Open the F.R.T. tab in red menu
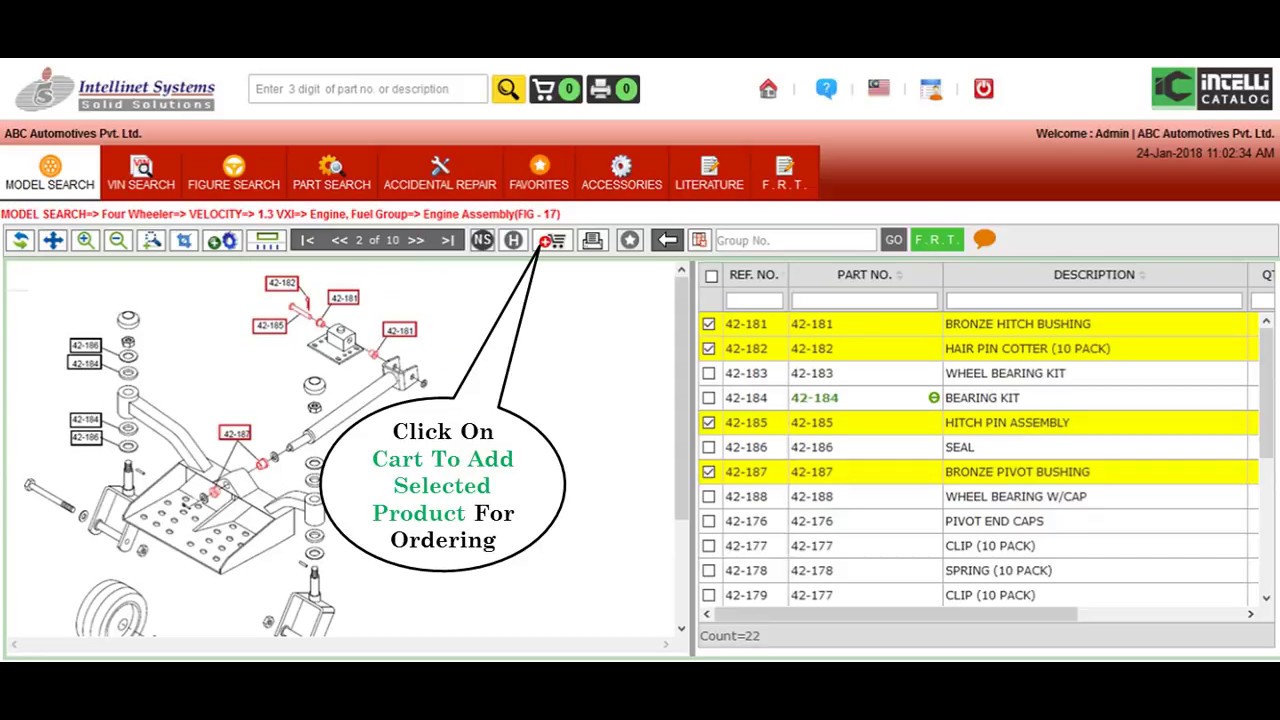Viewport: 1280px width, 720px height. click(784, 173)
